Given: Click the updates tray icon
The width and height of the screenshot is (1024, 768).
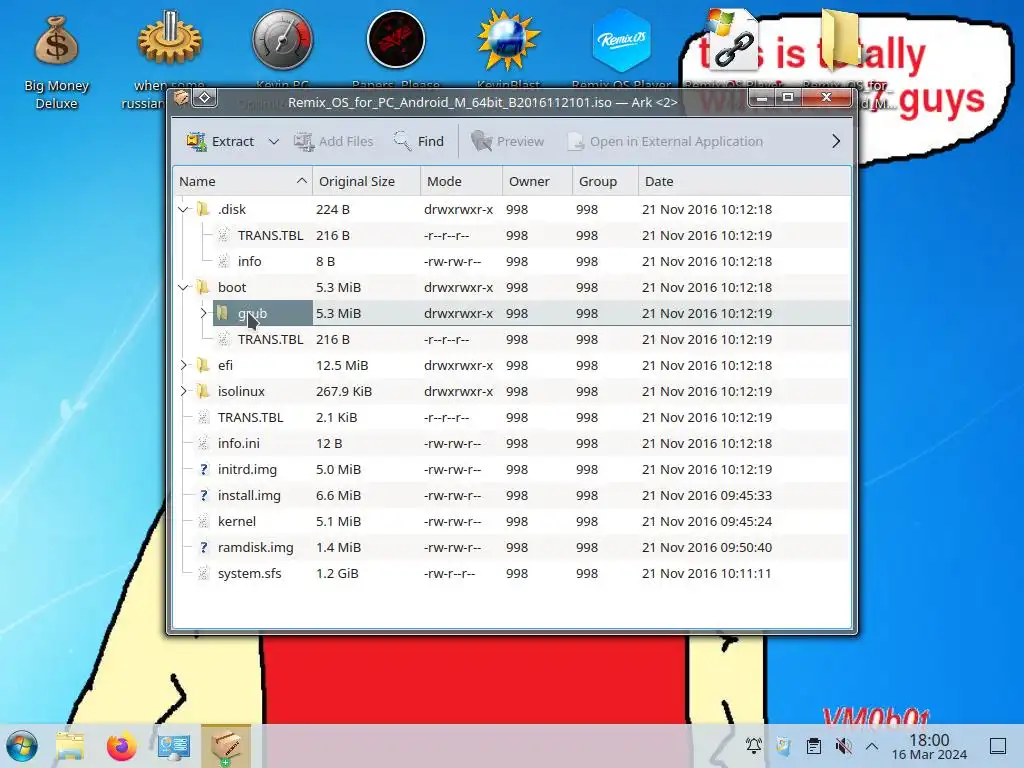Looking at the screenshot, I should [783, 746].
